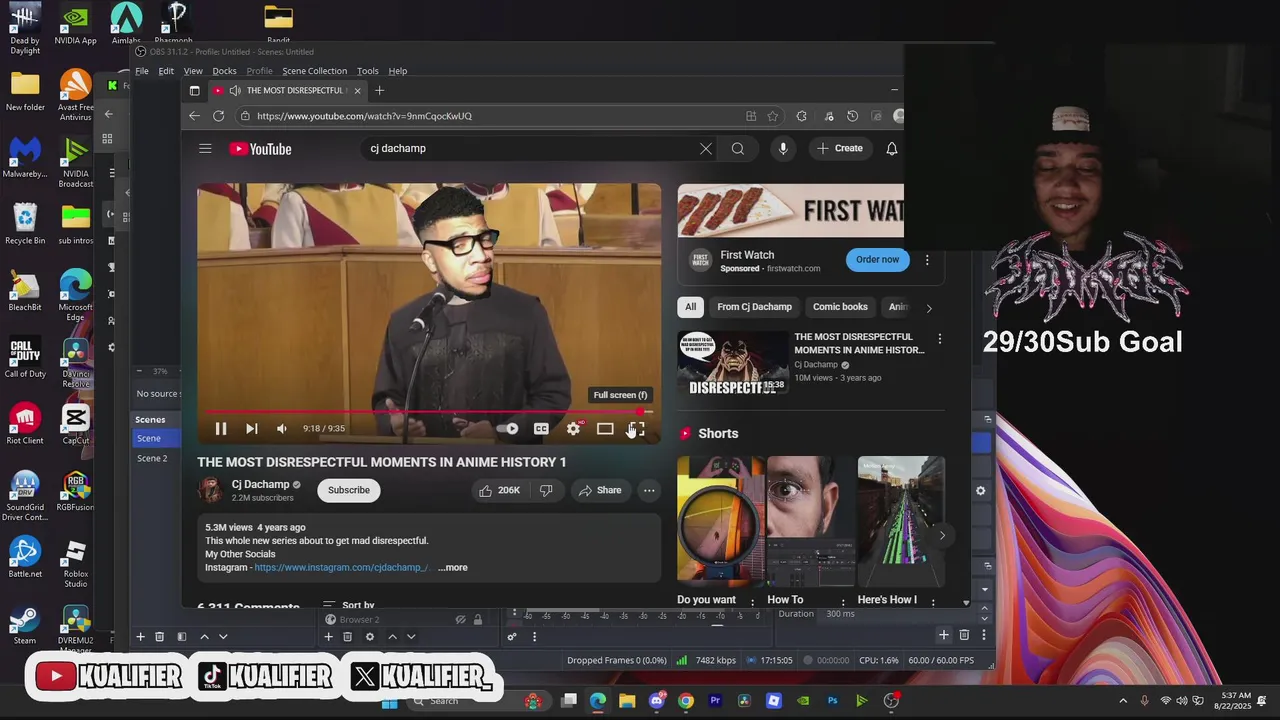The width and height of the screenshot is (1280, 720).
Task: Show next Shorts with arrow
Action: tap(941, 535)
